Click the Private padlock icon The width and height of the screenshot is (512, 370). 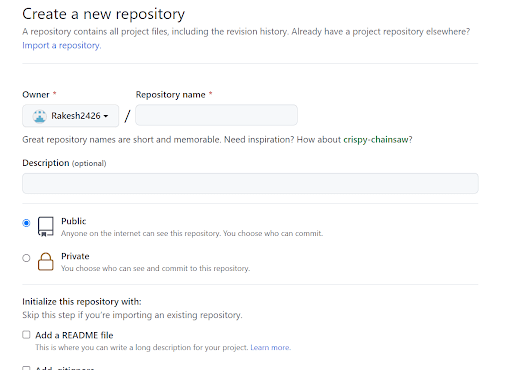click(46, 262)
